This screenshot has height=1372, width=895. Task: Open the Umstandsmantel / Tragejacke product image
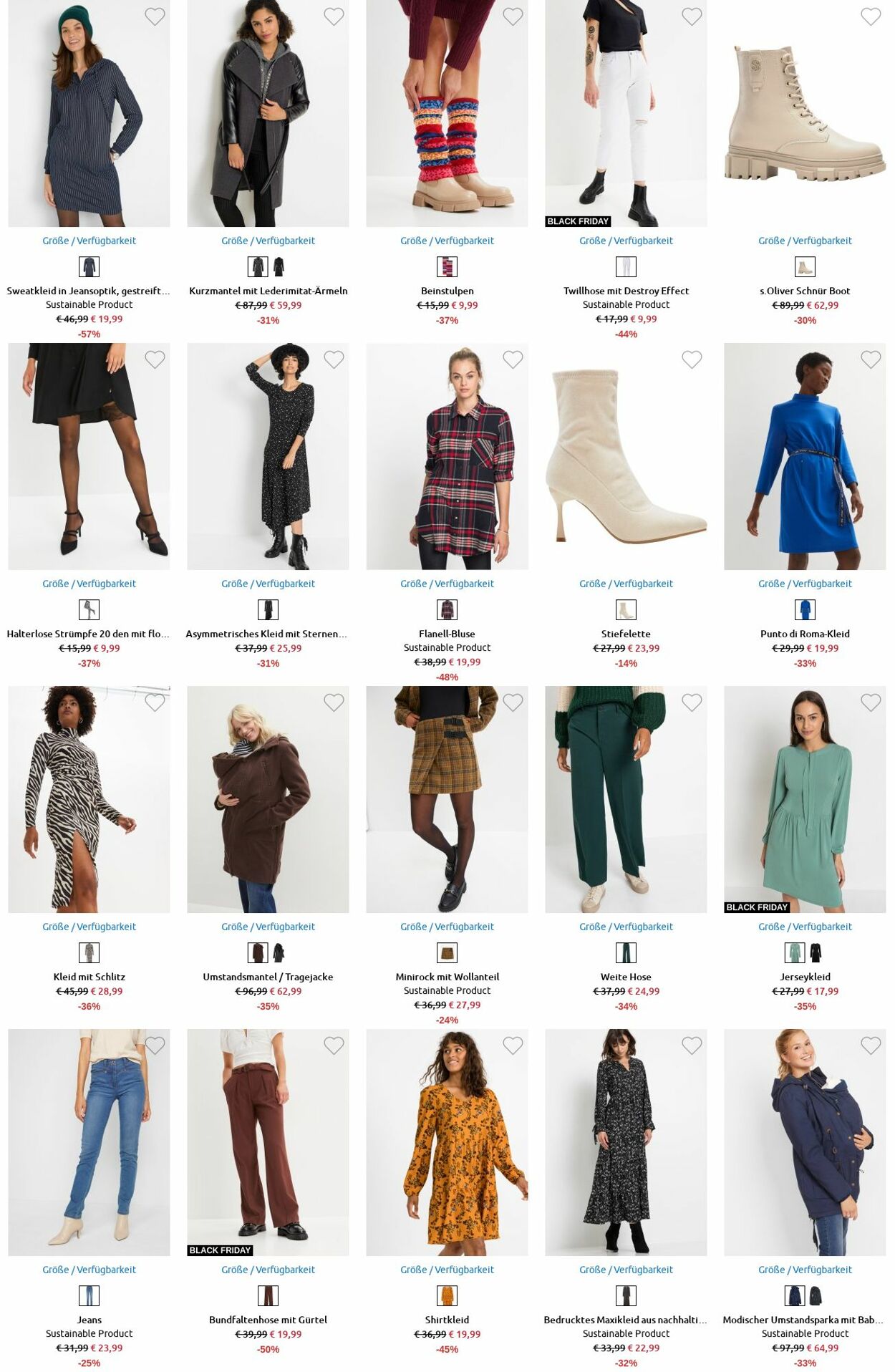pos(268,799)
